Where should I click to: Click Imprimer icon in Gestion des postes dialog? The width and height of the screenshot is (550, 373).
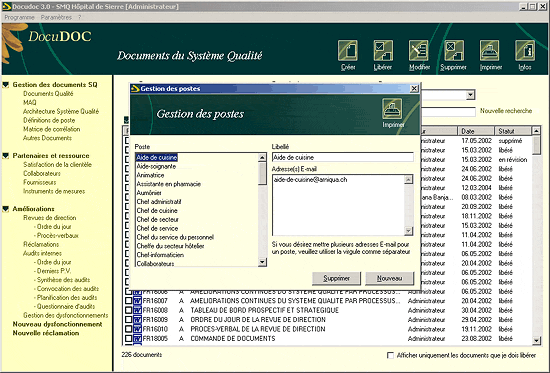(x=392, y=109)
